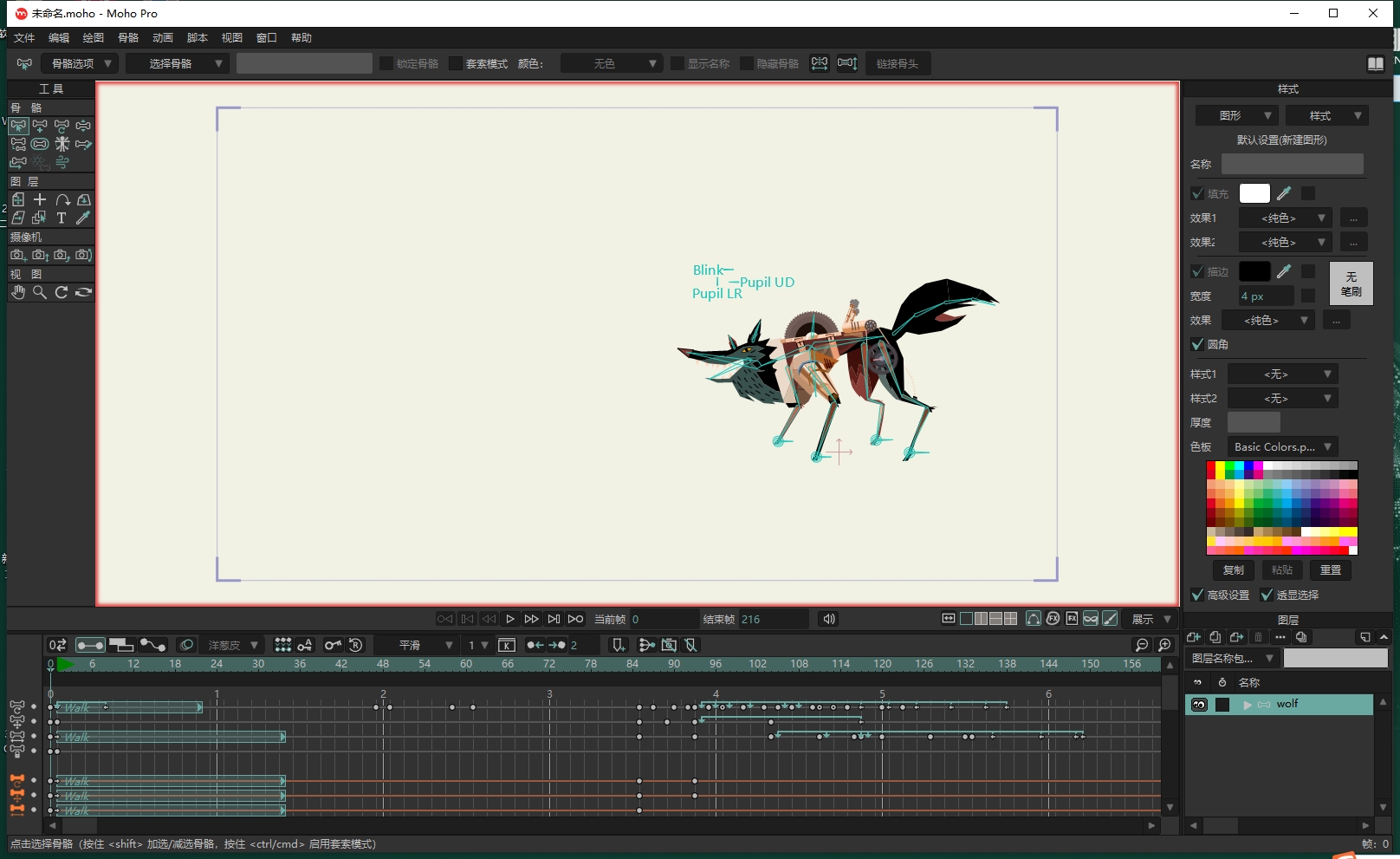Click the black stroke color swatch
The height and width of the screenshot is (859, 1400).
coord(1254,271)
